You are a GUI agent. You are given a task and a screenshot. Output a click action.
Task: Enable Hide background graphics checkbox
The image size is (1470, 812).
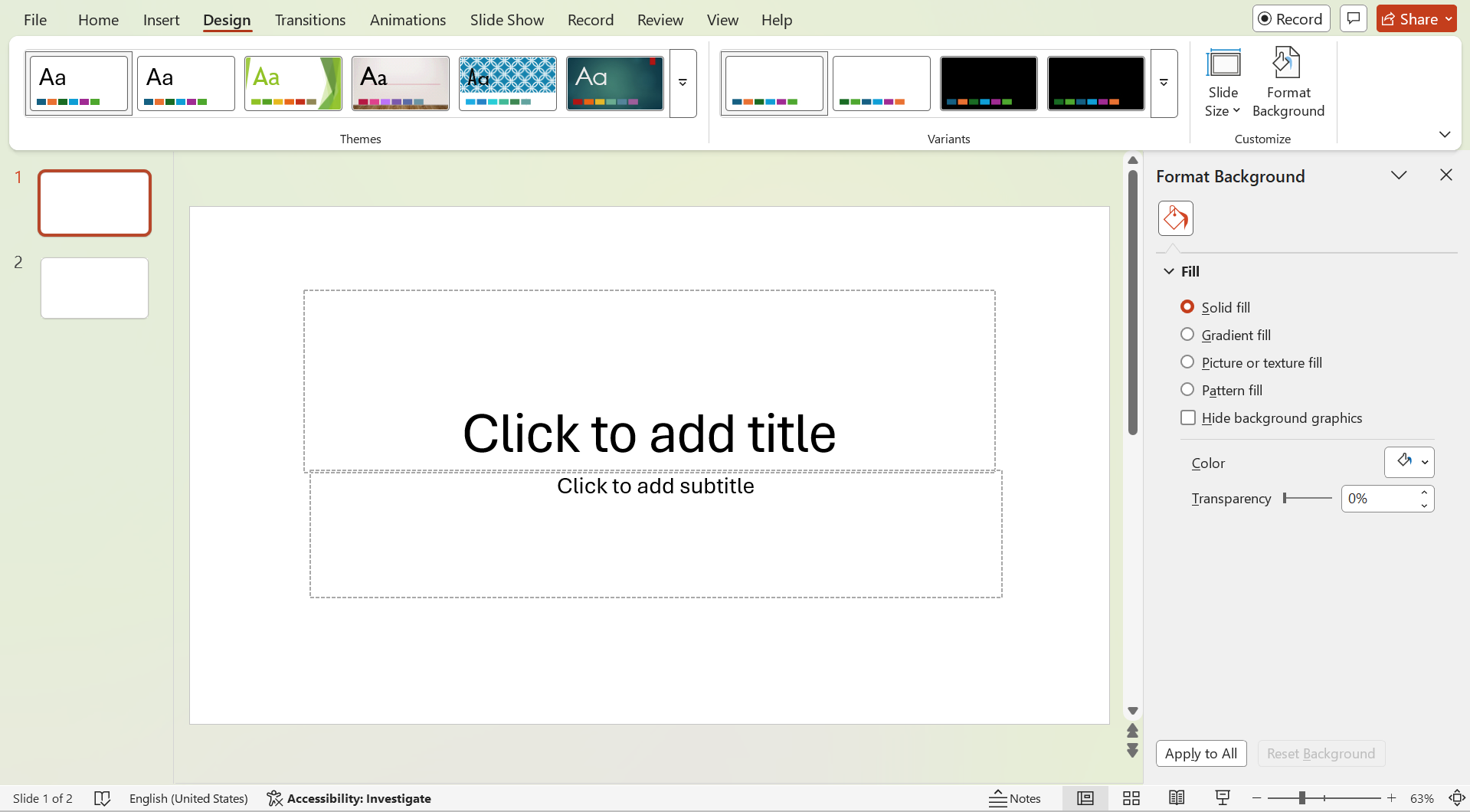pos(1188,418)
